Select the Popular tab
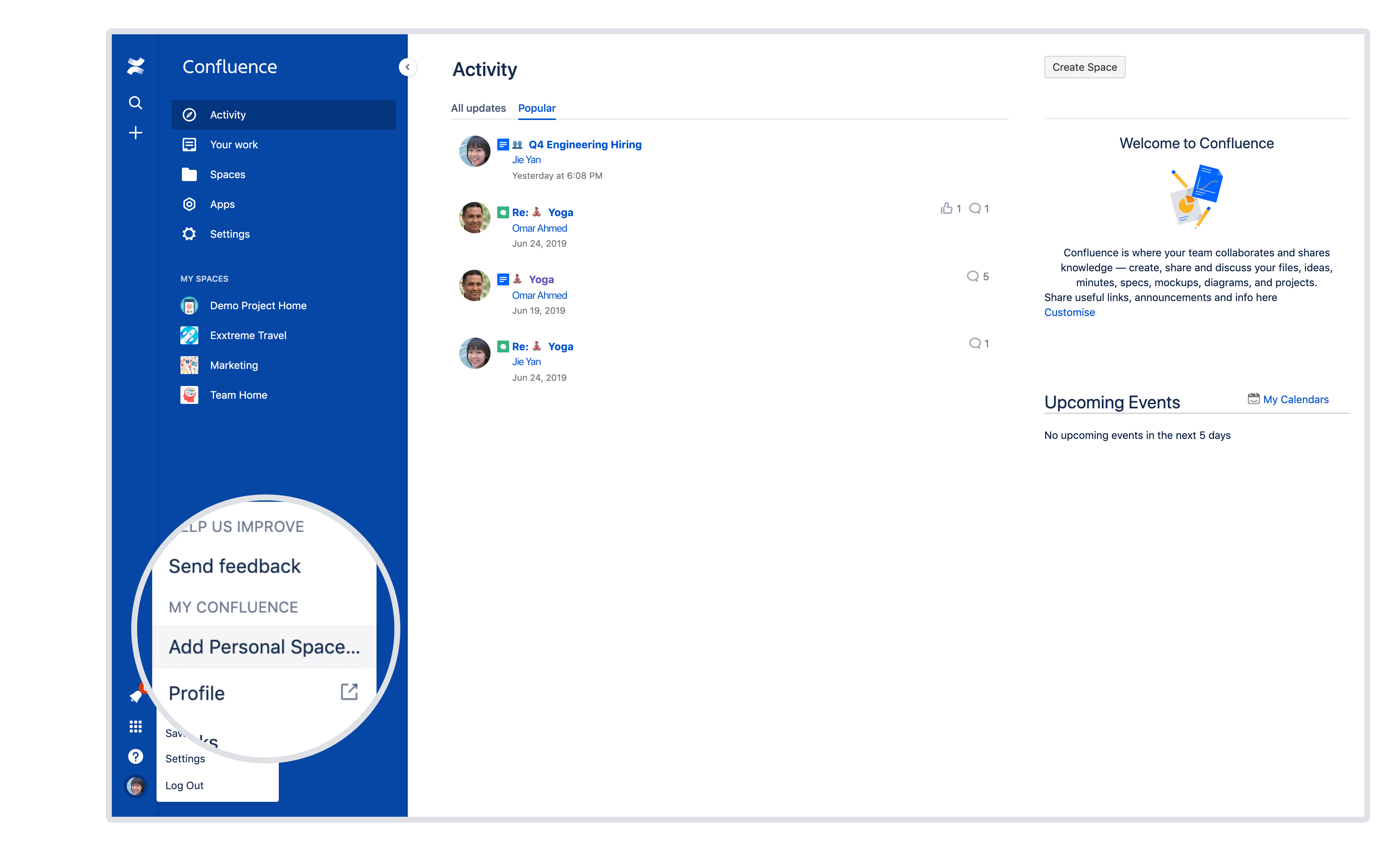The image size is (1400, 851). [x=536, y=108]
